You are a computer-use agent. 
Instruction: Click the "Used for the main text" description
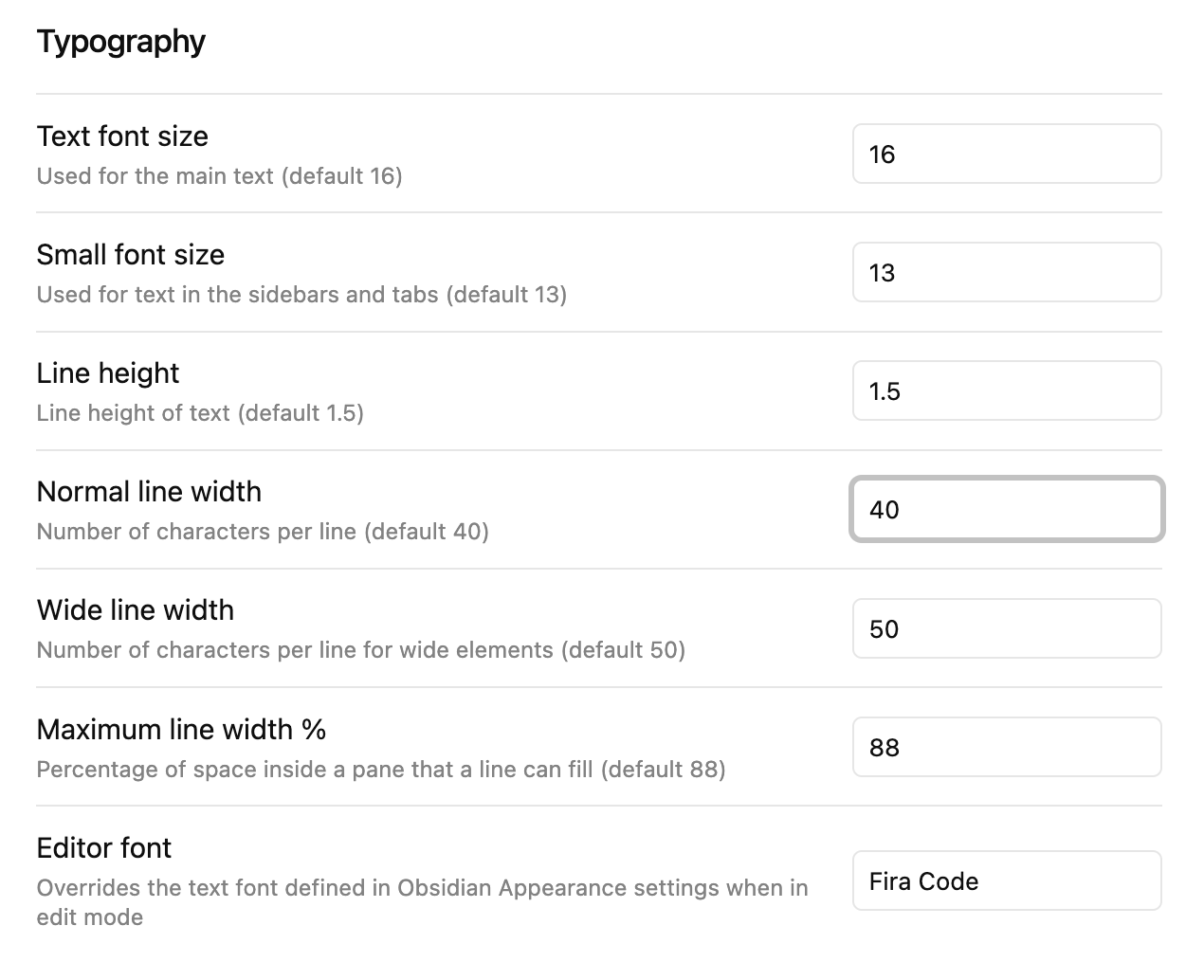click(219, 176)
